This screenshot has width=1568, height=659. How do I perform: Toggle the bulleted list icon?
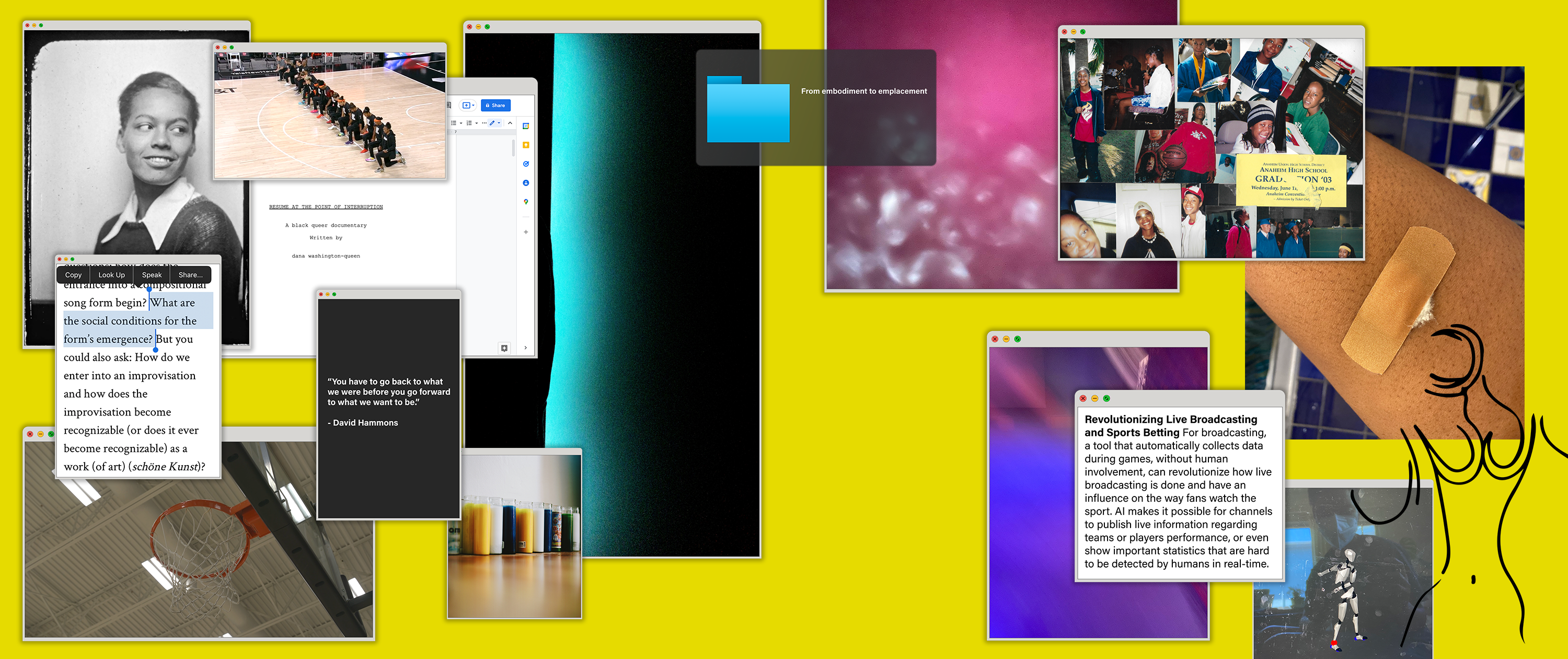(x=454, y=123)
